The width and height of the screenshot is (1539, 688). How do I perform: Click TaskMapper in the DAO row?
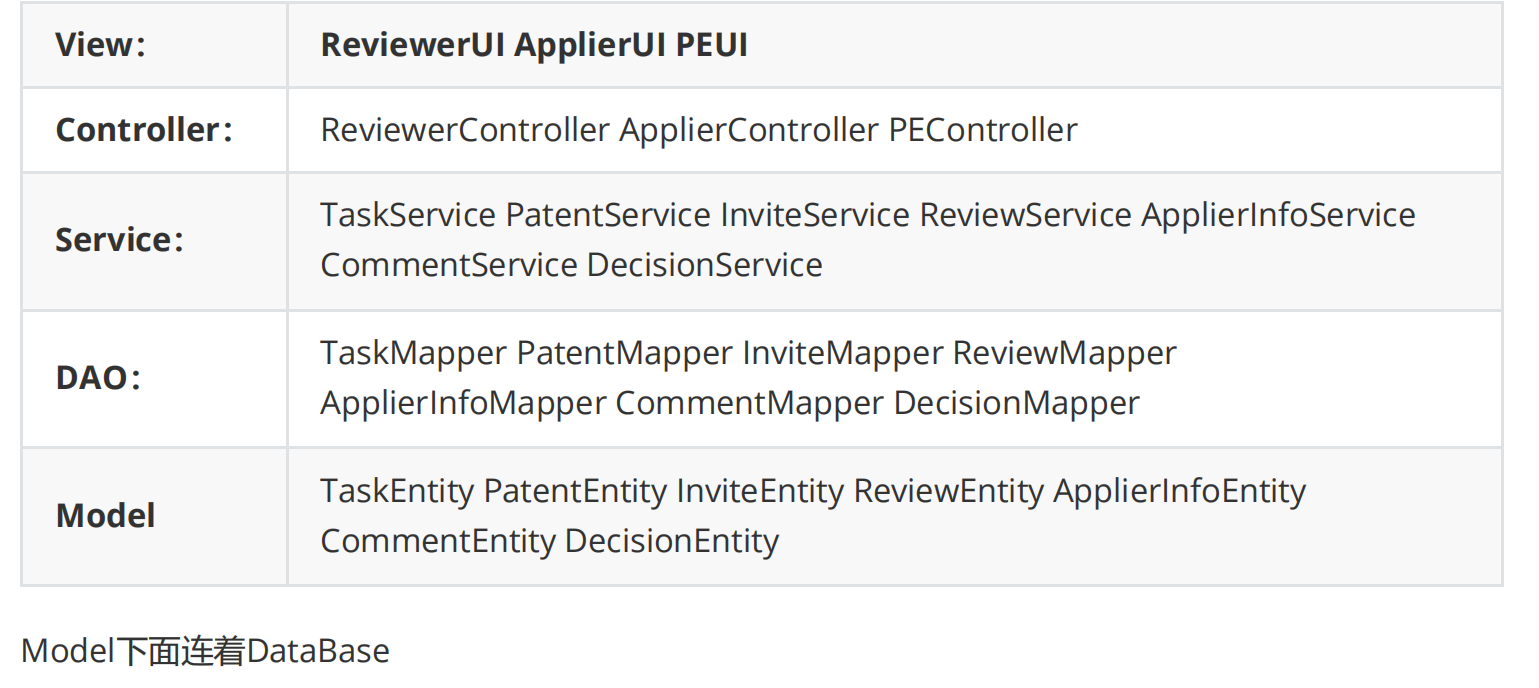(413, 353)
